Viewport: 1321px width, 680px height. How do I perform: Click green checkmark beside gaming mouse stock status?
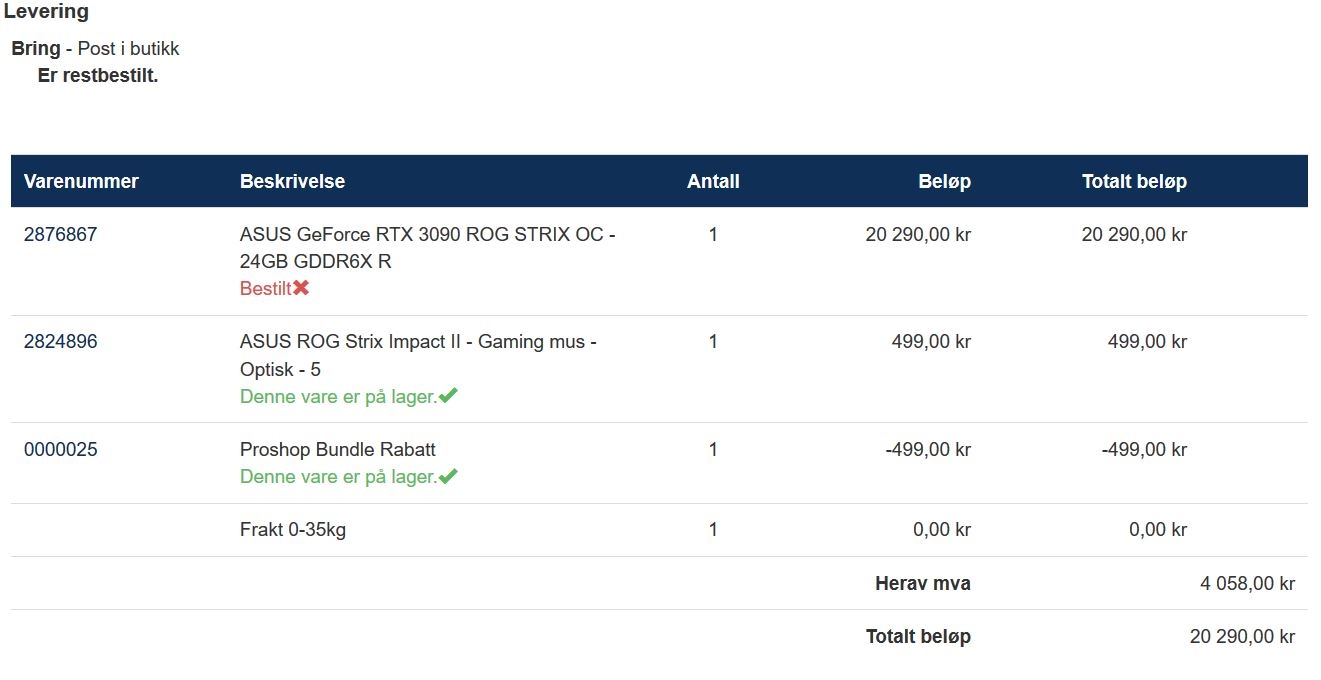click(448, 396)
